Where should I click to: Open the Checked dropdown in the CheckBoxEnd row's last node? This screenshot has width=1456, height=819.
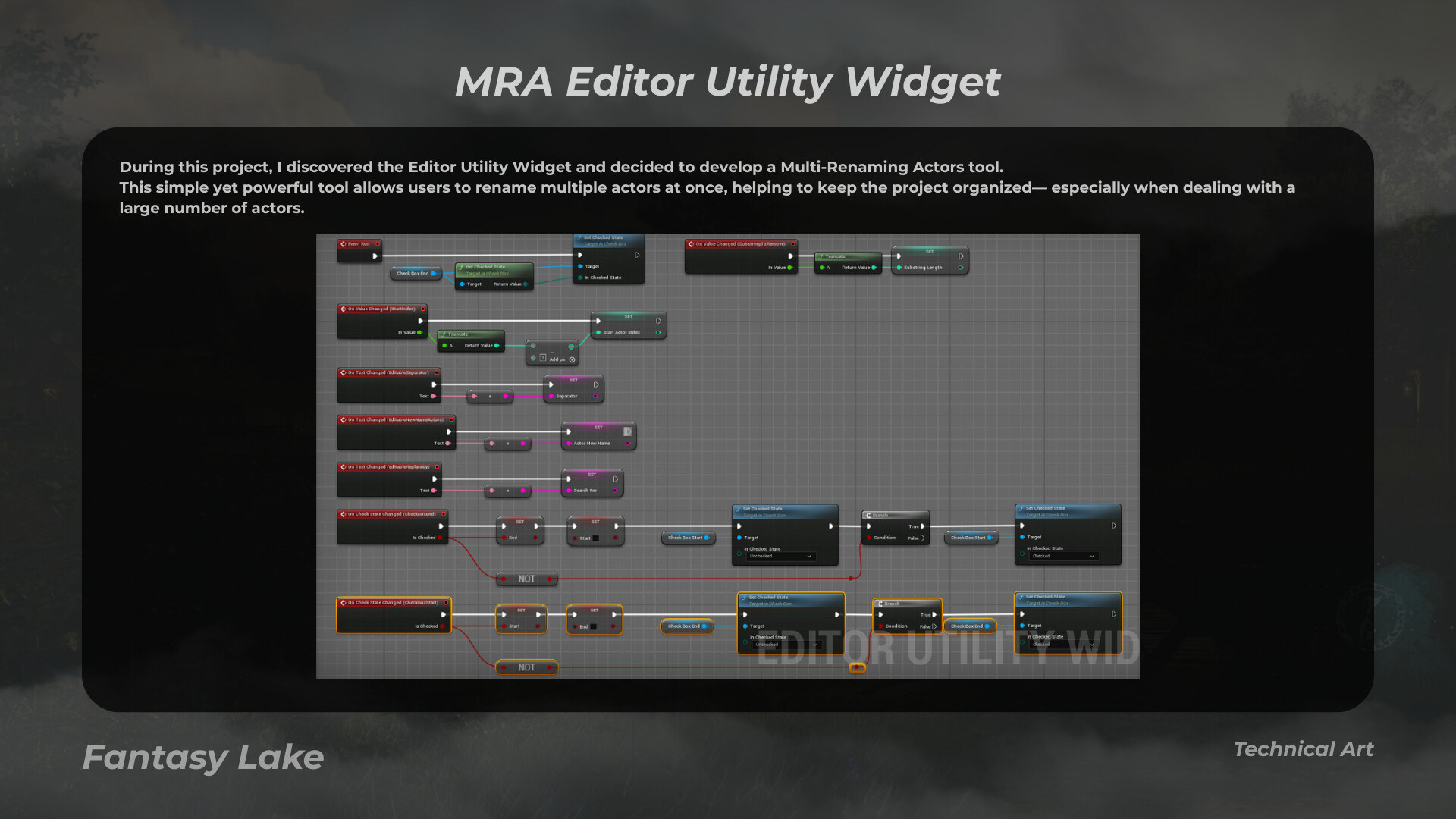pos(1063,556)
